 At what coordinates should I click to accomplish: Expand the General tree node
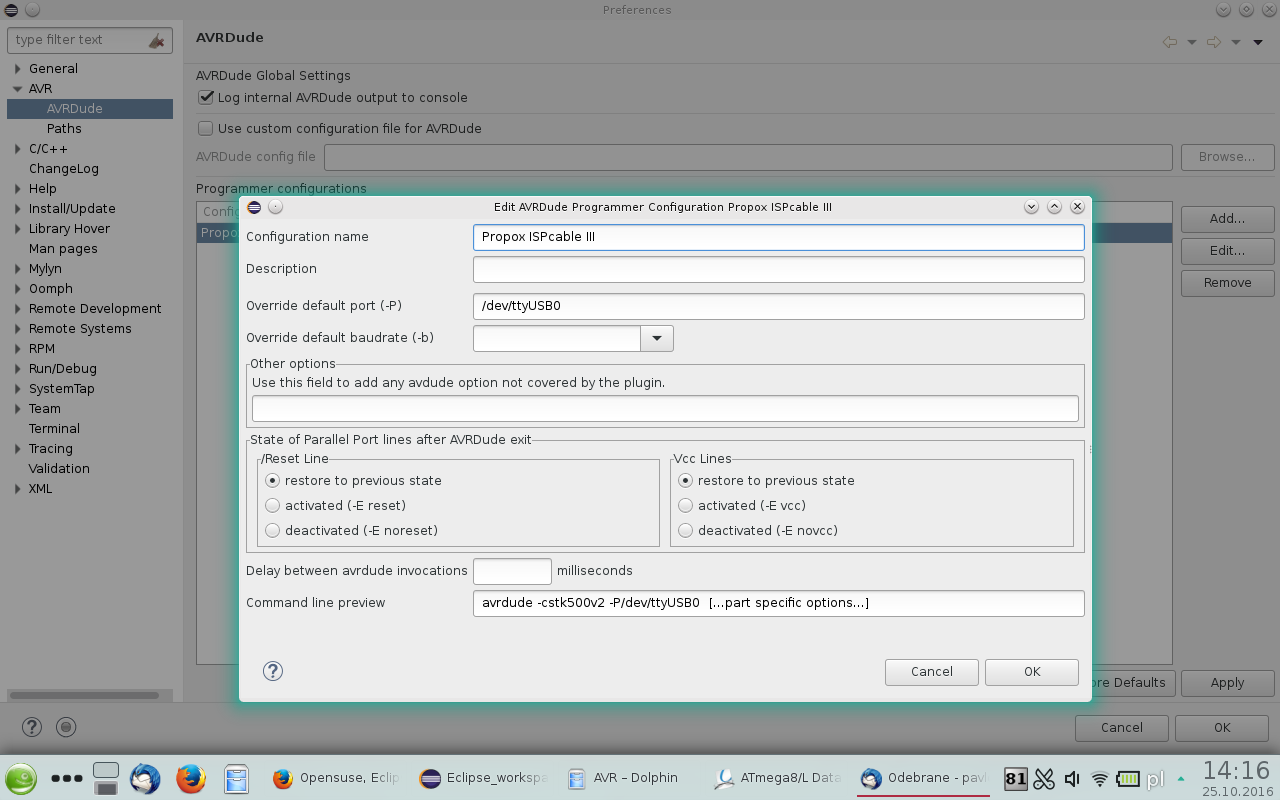click(x=18, y=69)
